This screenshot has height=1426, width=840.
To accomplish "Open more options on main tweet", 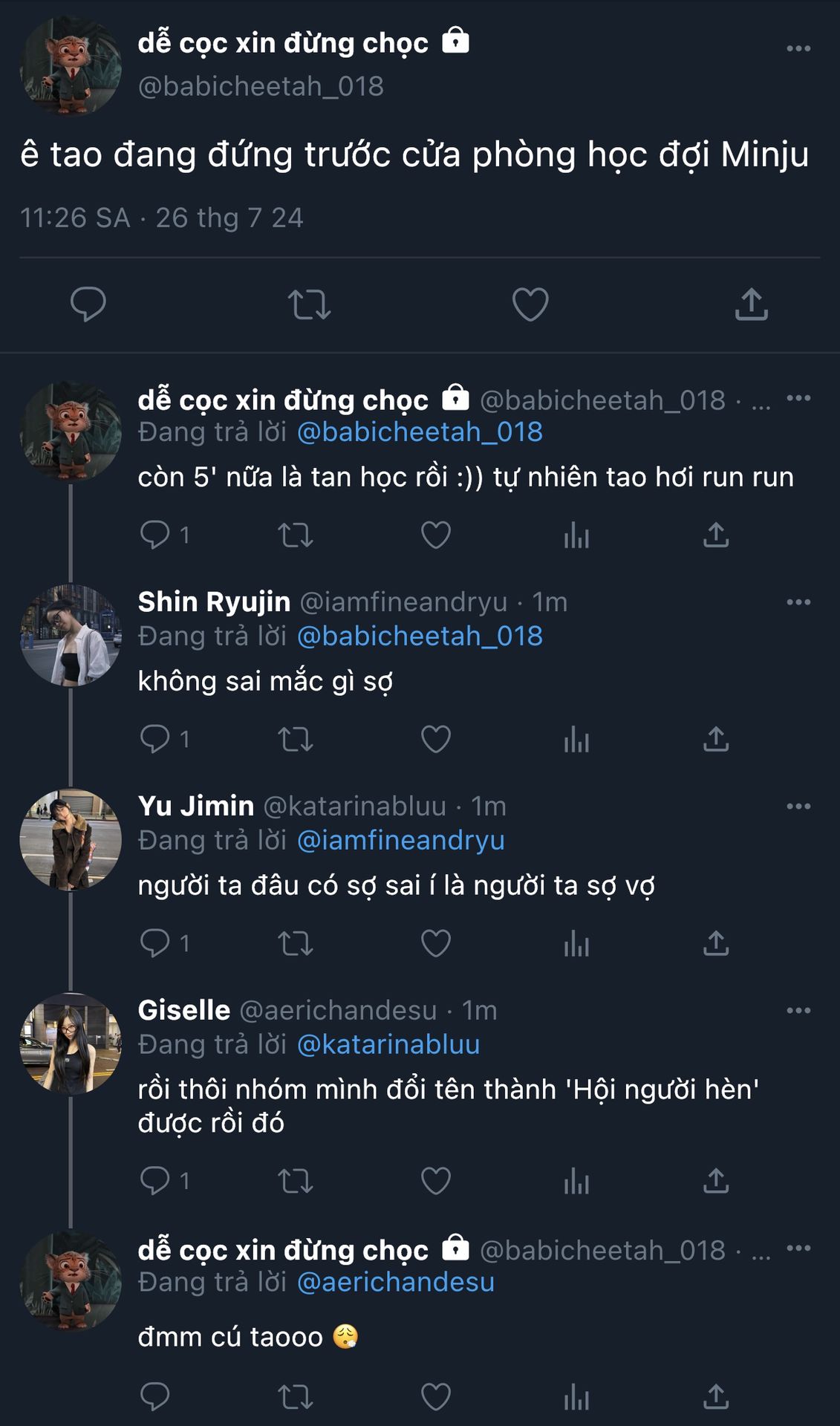I will coord(798,49).
